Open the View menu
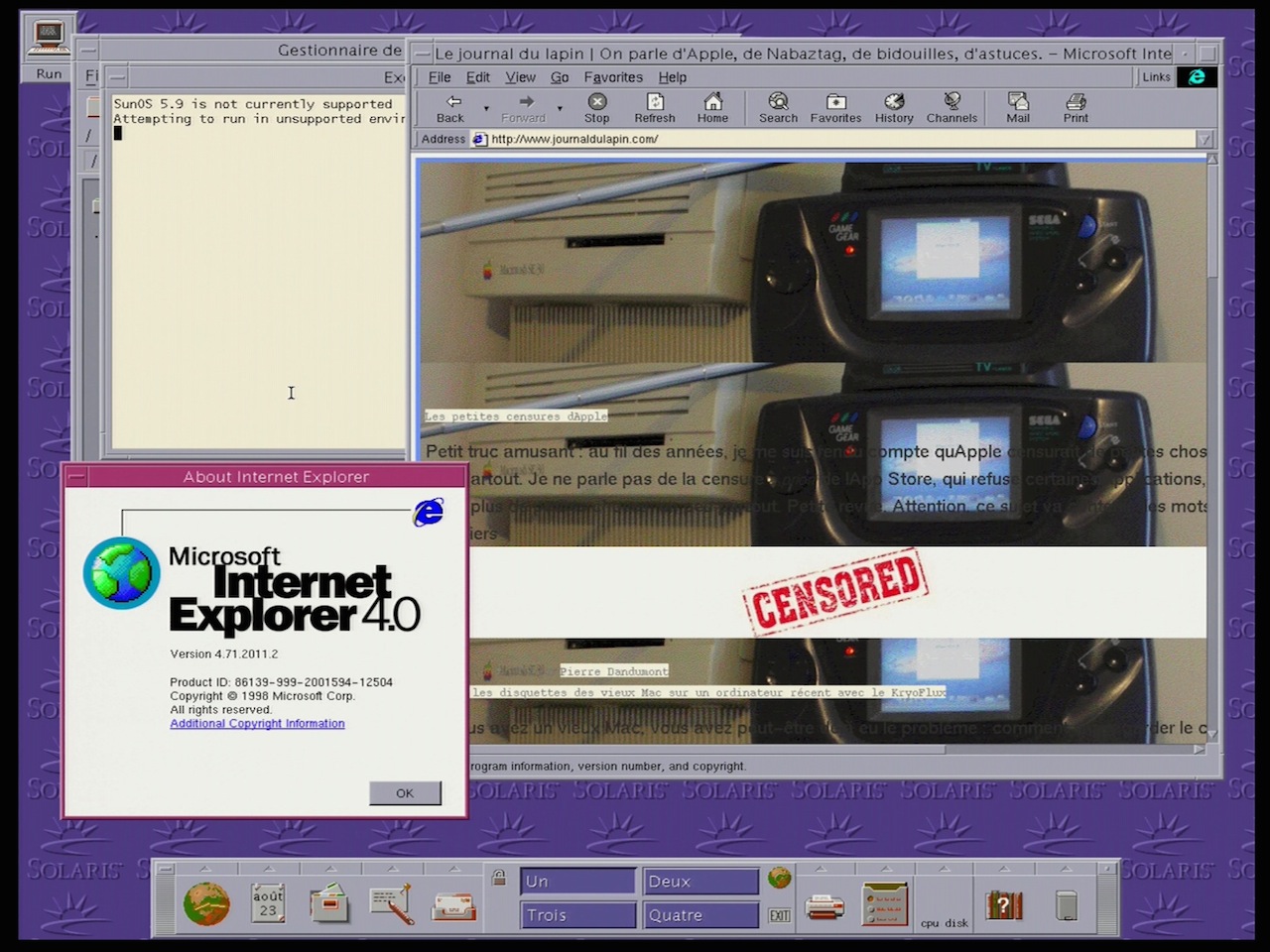The image size is (1270, 952). (520, 77)
